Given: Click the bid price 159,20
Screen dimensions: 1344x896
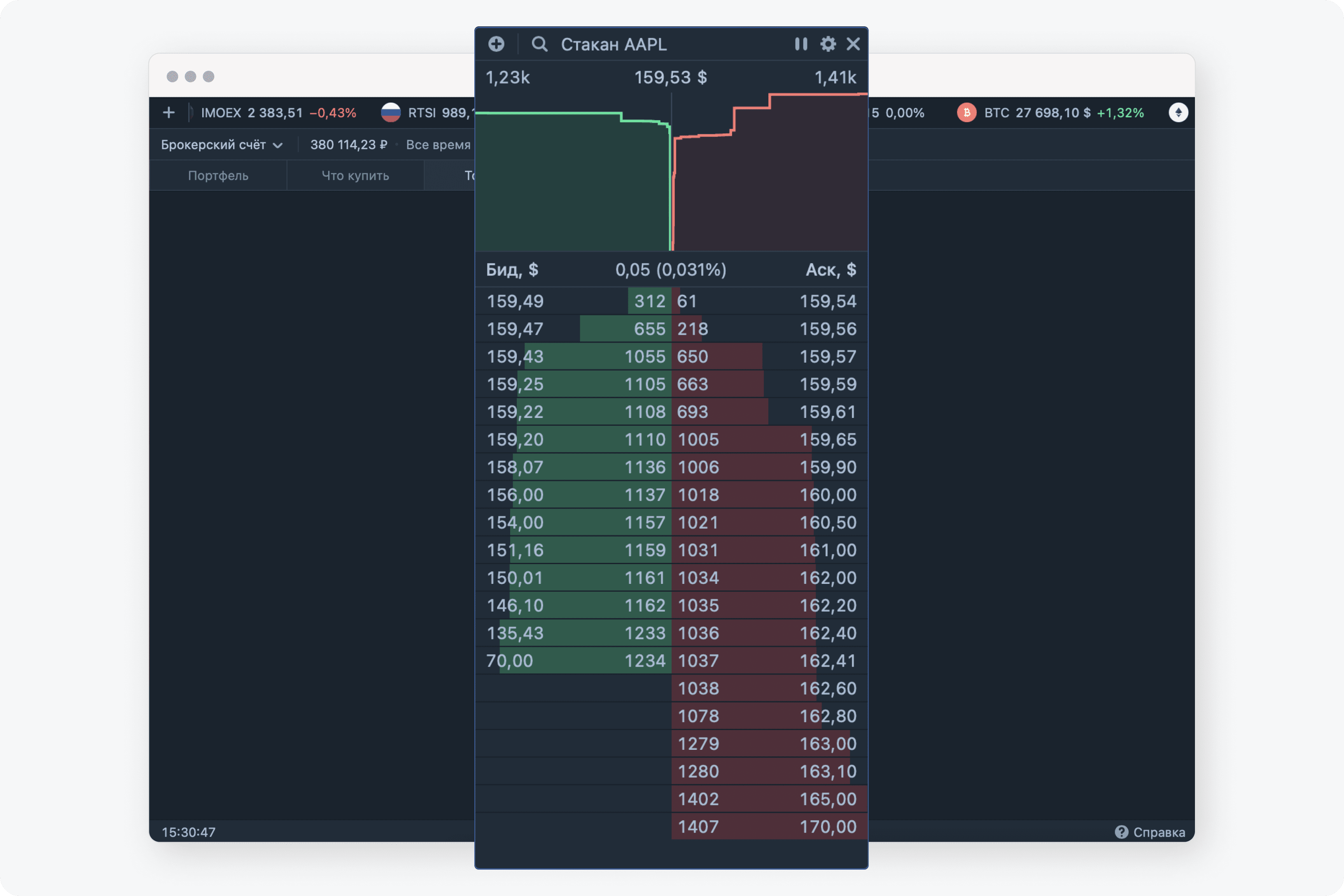Looking at the screenshot, I should click(x=515, y=439).
